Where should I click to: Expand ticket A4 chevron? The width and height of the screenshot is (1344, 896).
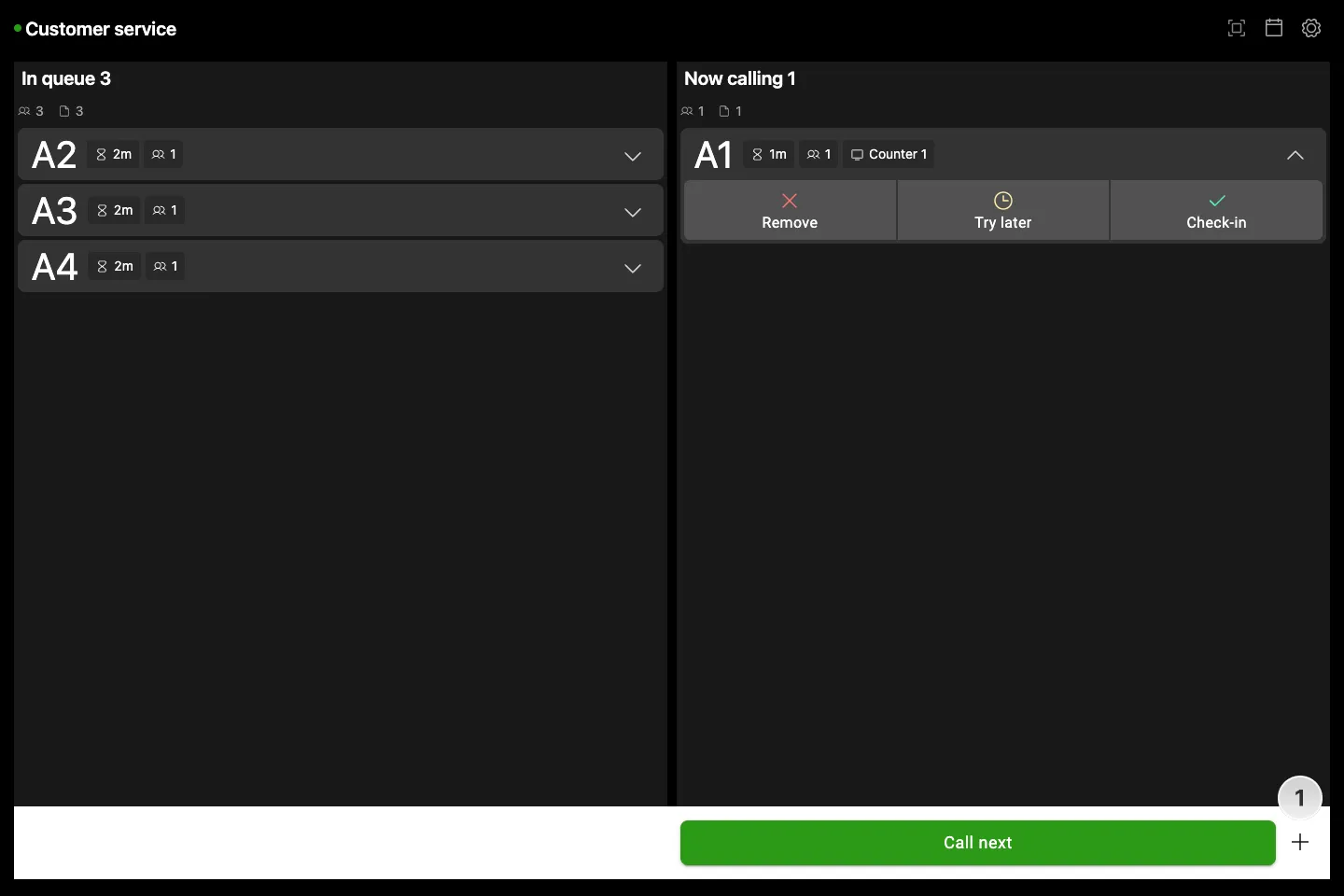pos(633,268)
